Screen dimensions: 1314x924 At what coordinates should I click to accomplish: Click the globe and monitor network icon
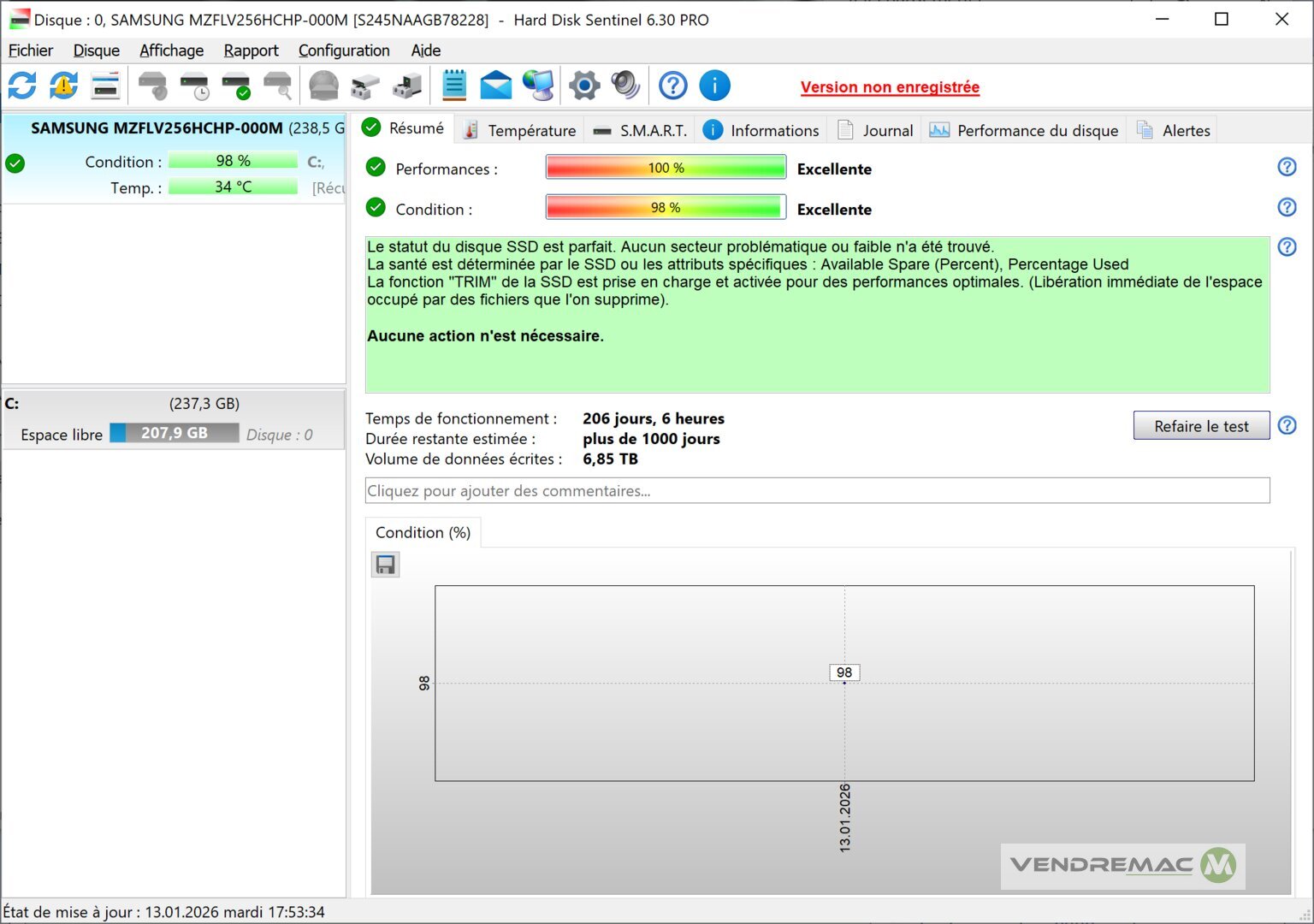tap(539, 86)
